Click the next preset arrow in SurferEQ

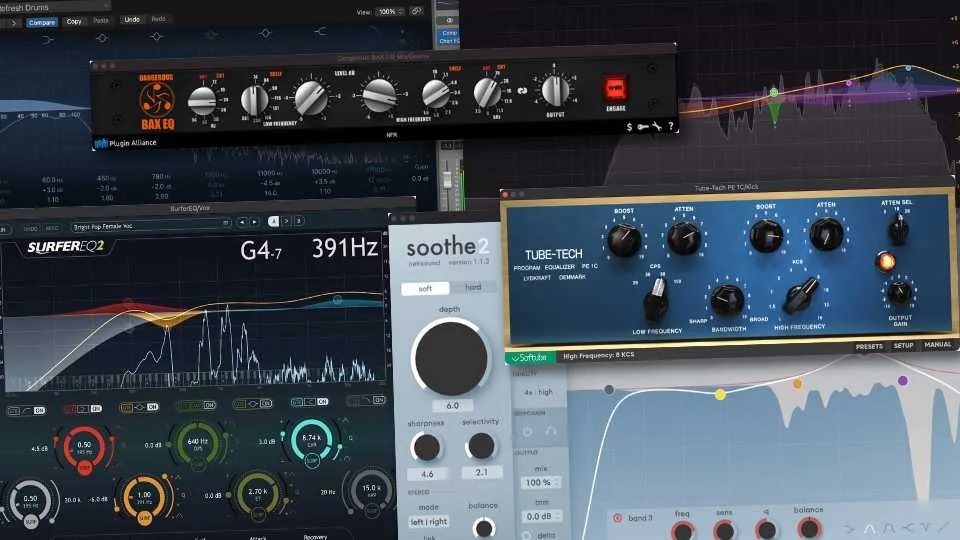(254, 222)
